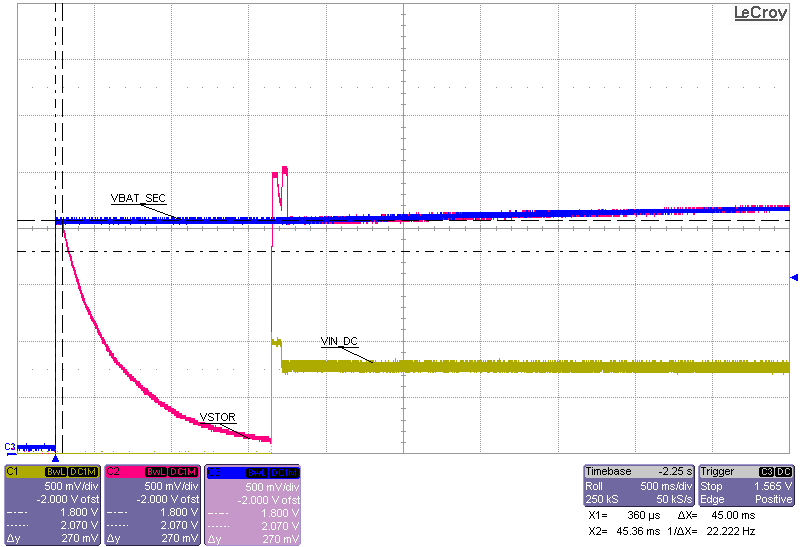Screen dimensions: 800x547
Task: Click C1's 1.800 V cursor reading
Action: pos(79,512)
